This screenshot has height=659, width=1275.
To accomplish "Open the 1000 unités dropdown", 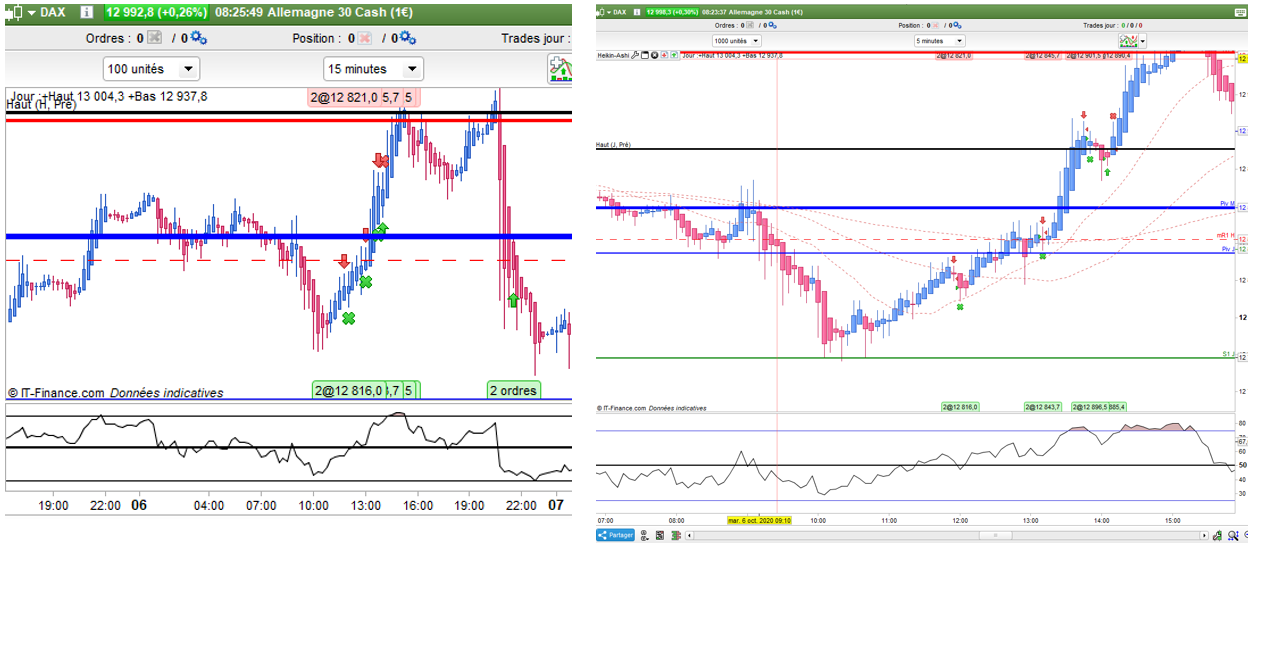I will pos(737,41).
